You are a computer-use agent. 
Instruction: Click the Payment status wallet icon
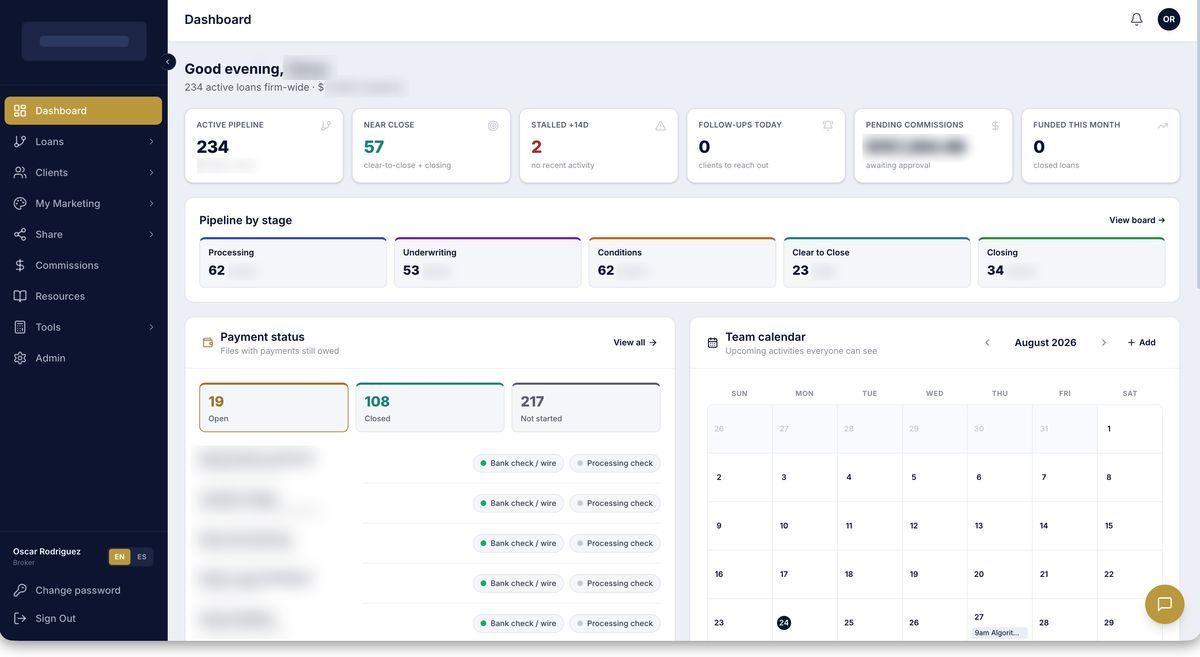(208, 343)
